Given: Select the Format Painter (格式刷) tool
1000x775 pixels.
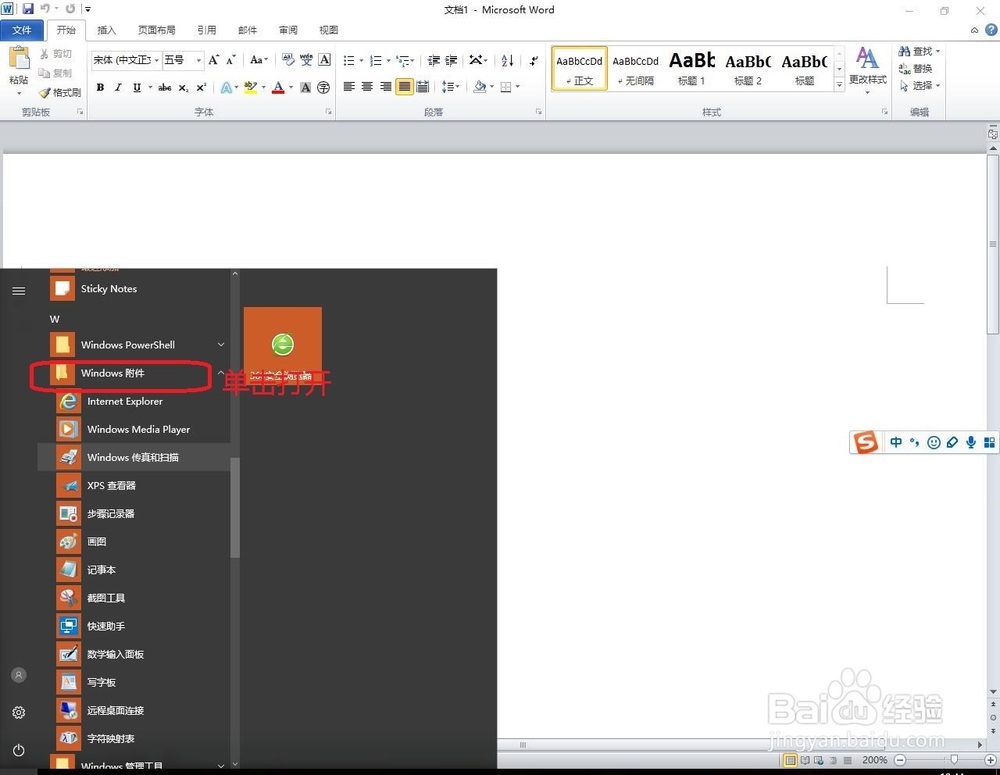Looking at the screenshot, I should 60,92.
